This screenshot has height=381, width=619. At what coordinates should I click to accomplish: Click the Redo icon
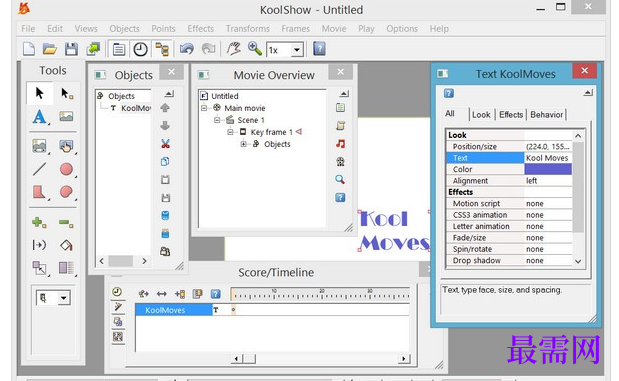(208, 49)
